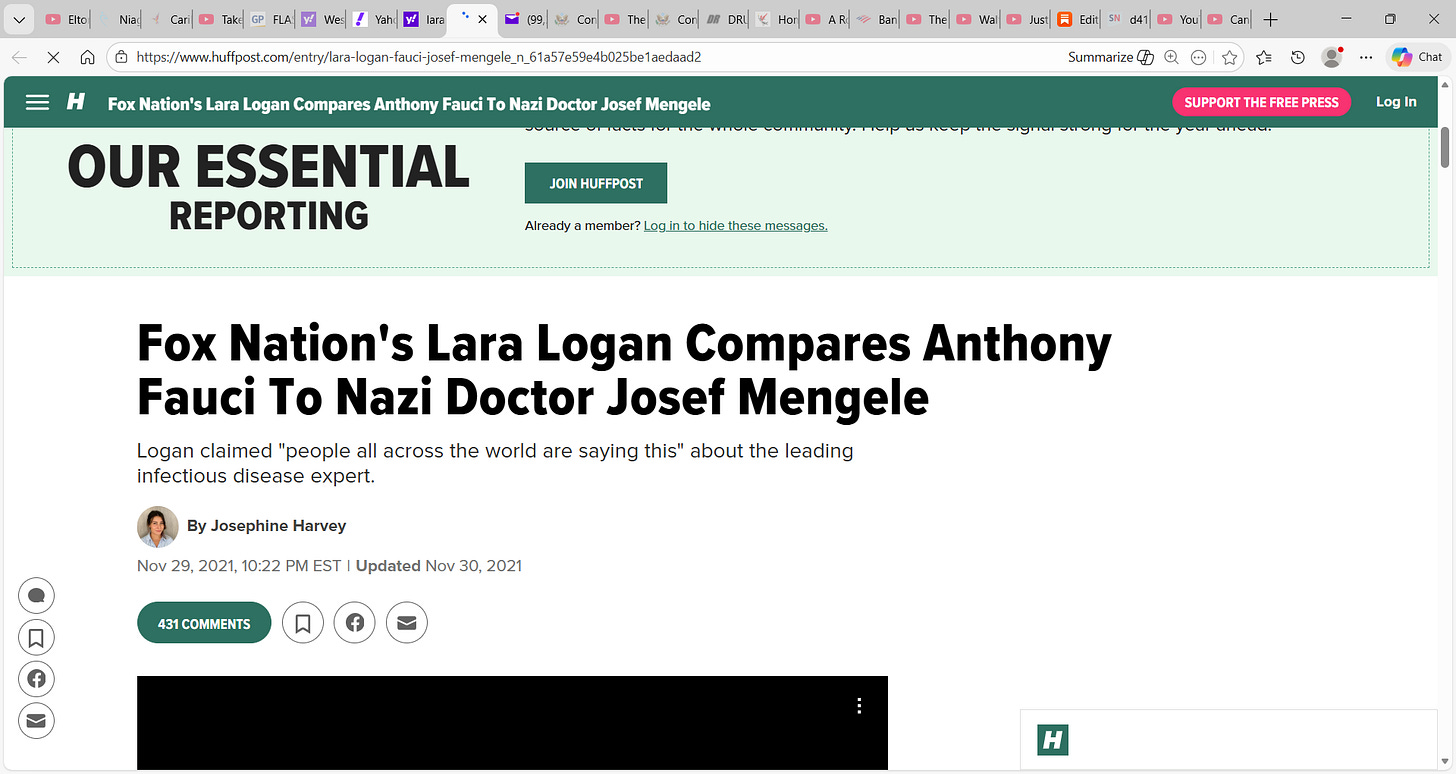Switch to the 'Yaho' tab
Screen dimensions: 1456x774
(x=372, y=19)
